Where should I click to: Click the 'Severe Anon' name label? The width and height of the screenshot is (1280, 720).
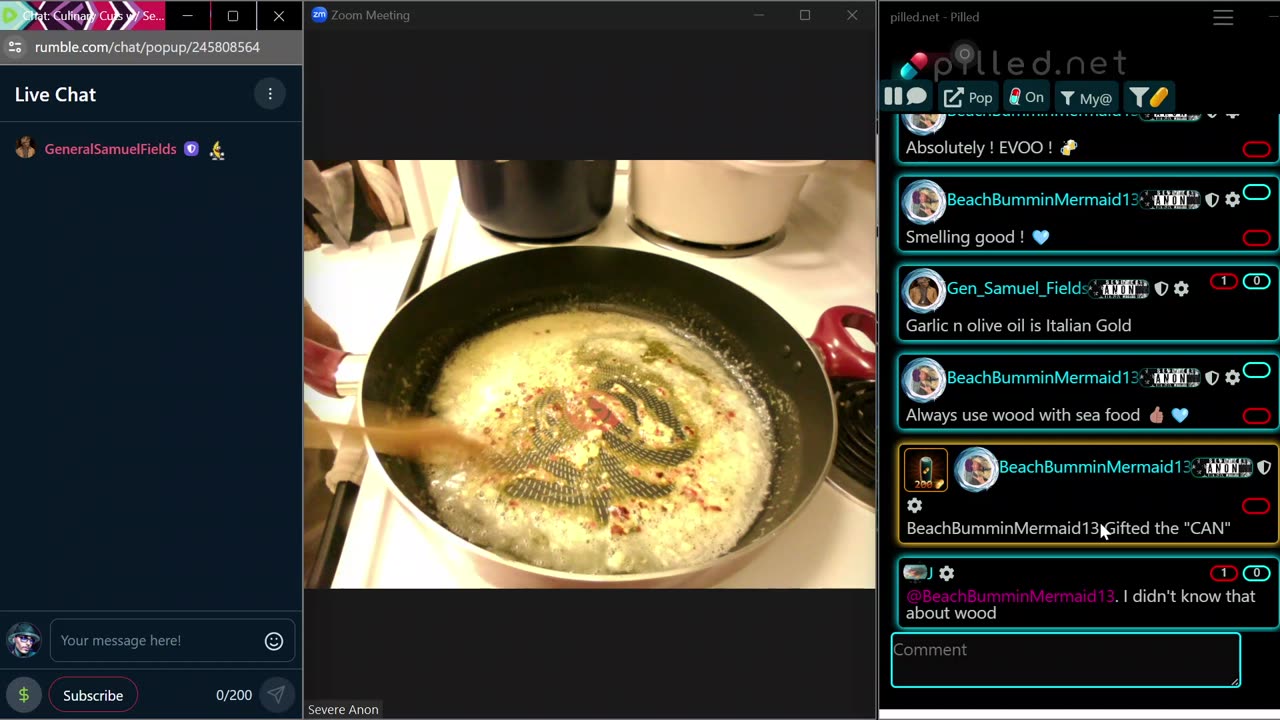(343, 709)
